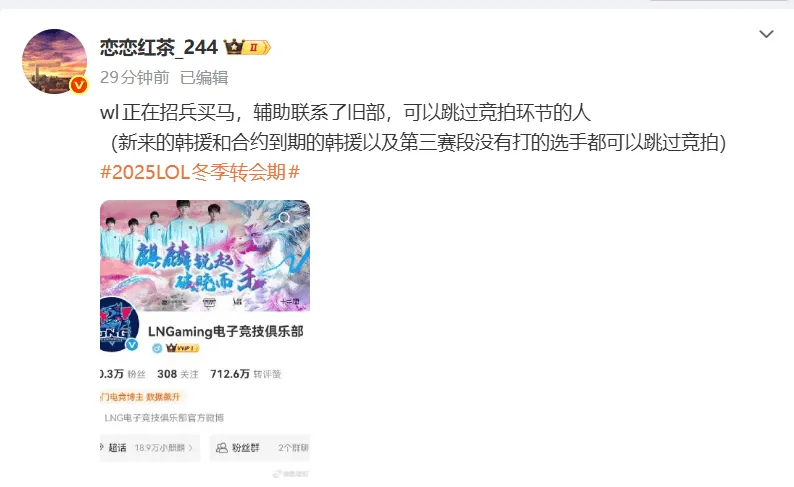Enlarge the team banner in the attached image

(205, 255)
